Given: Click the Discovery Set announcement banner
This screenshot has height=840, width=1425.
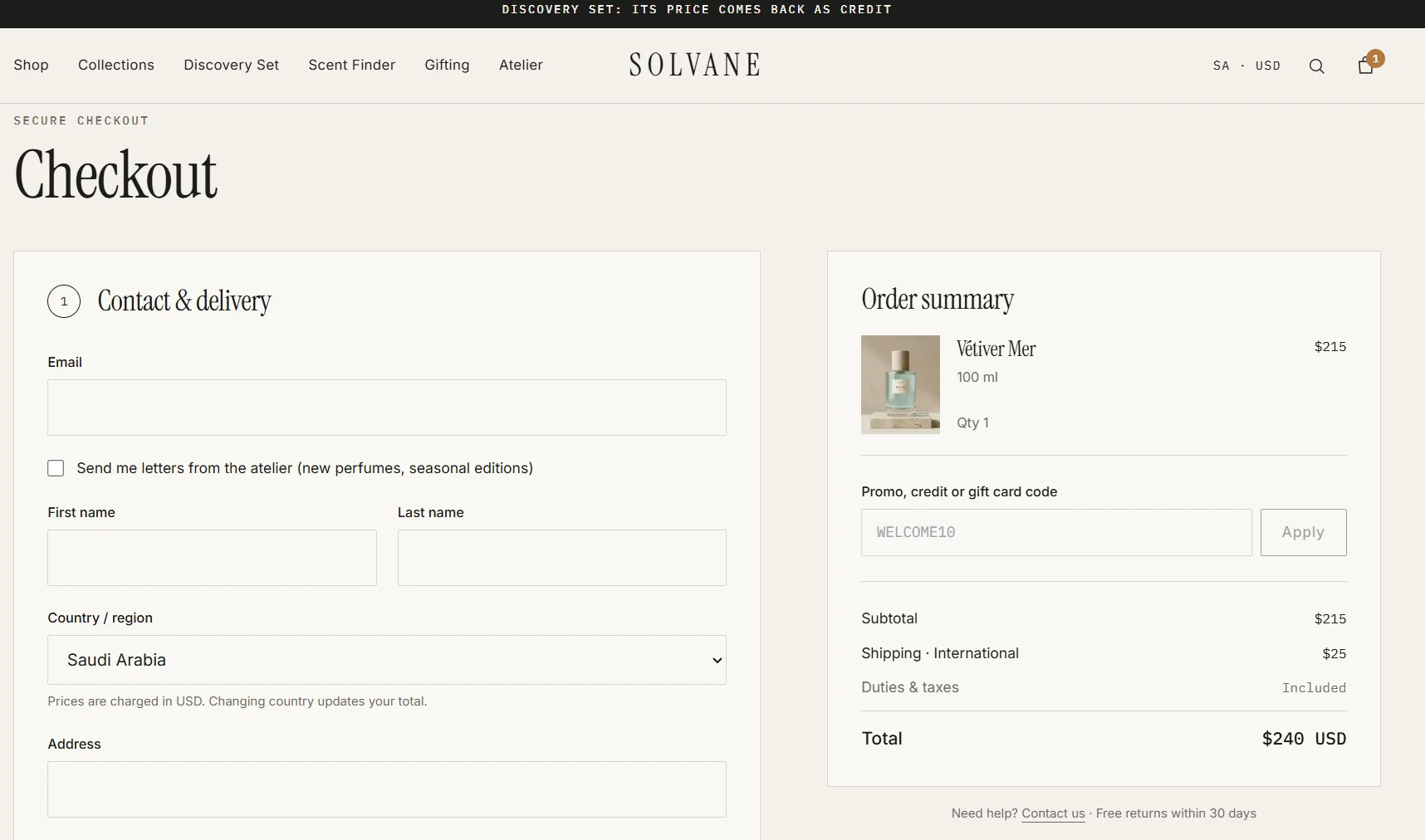Looking at the screenshot, I should (x=697, y=9).
